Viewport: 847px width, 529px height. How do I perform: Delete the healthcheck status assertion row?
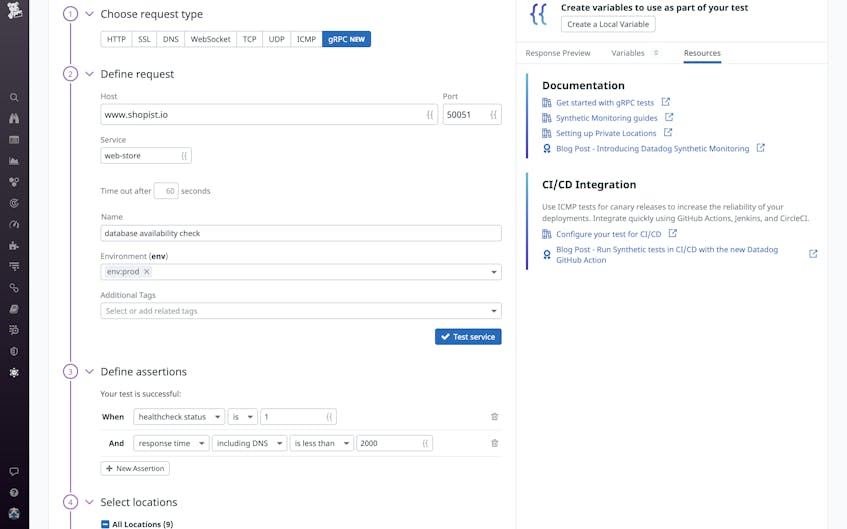[x=494, y=417]
